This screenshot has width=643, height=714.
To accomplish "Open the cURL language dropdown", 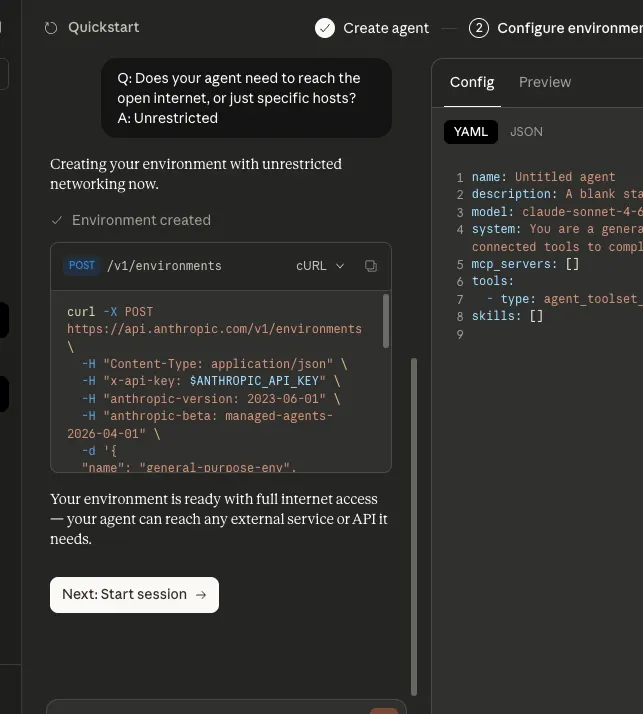I will click(x=320, y=266).
